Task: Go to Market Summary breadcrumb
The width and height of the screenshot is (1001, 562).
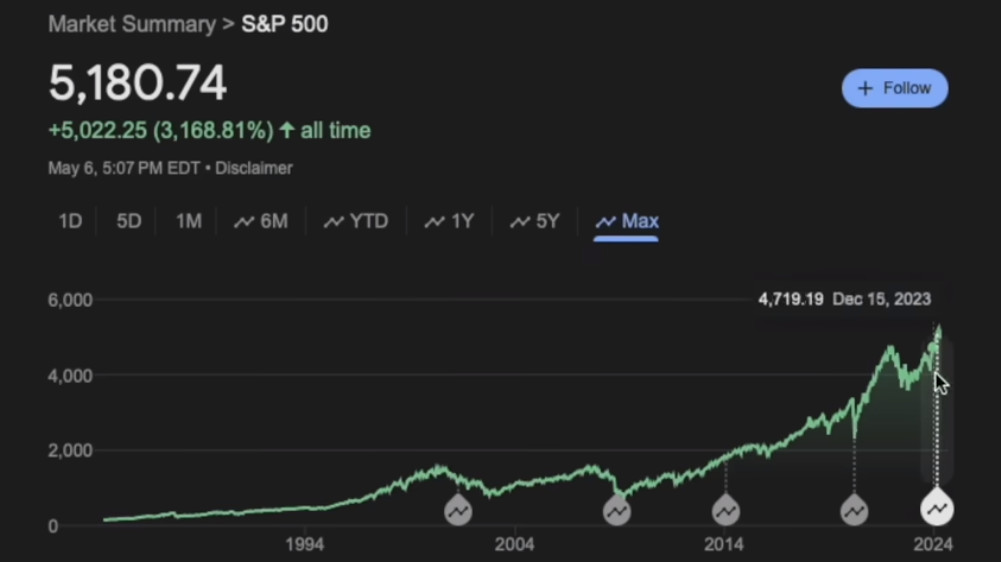Action: point(132,23)
